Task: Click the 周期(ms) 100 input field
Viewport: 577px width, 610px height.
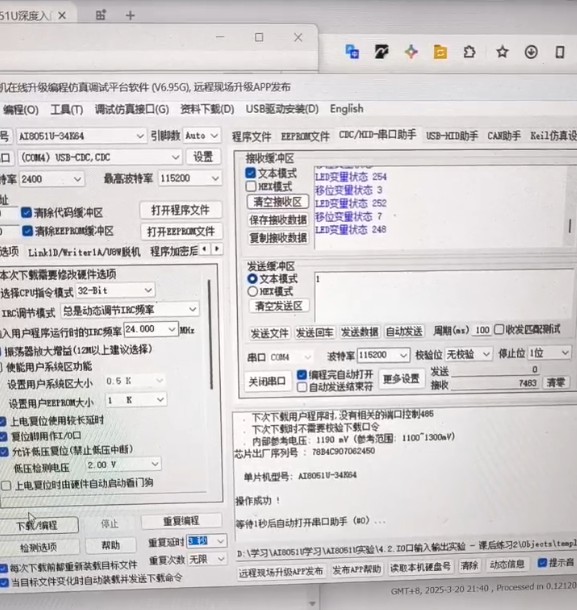Action: (482, 330)
